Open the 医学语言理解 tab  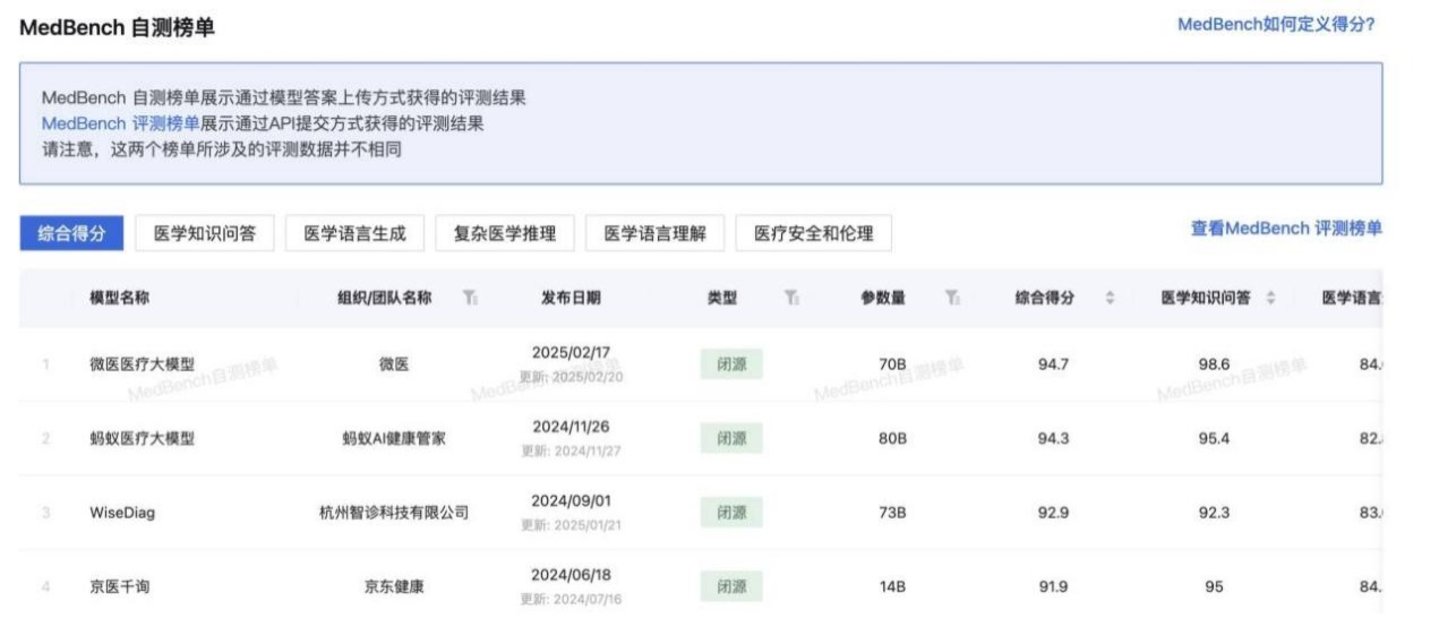point(656,233)
